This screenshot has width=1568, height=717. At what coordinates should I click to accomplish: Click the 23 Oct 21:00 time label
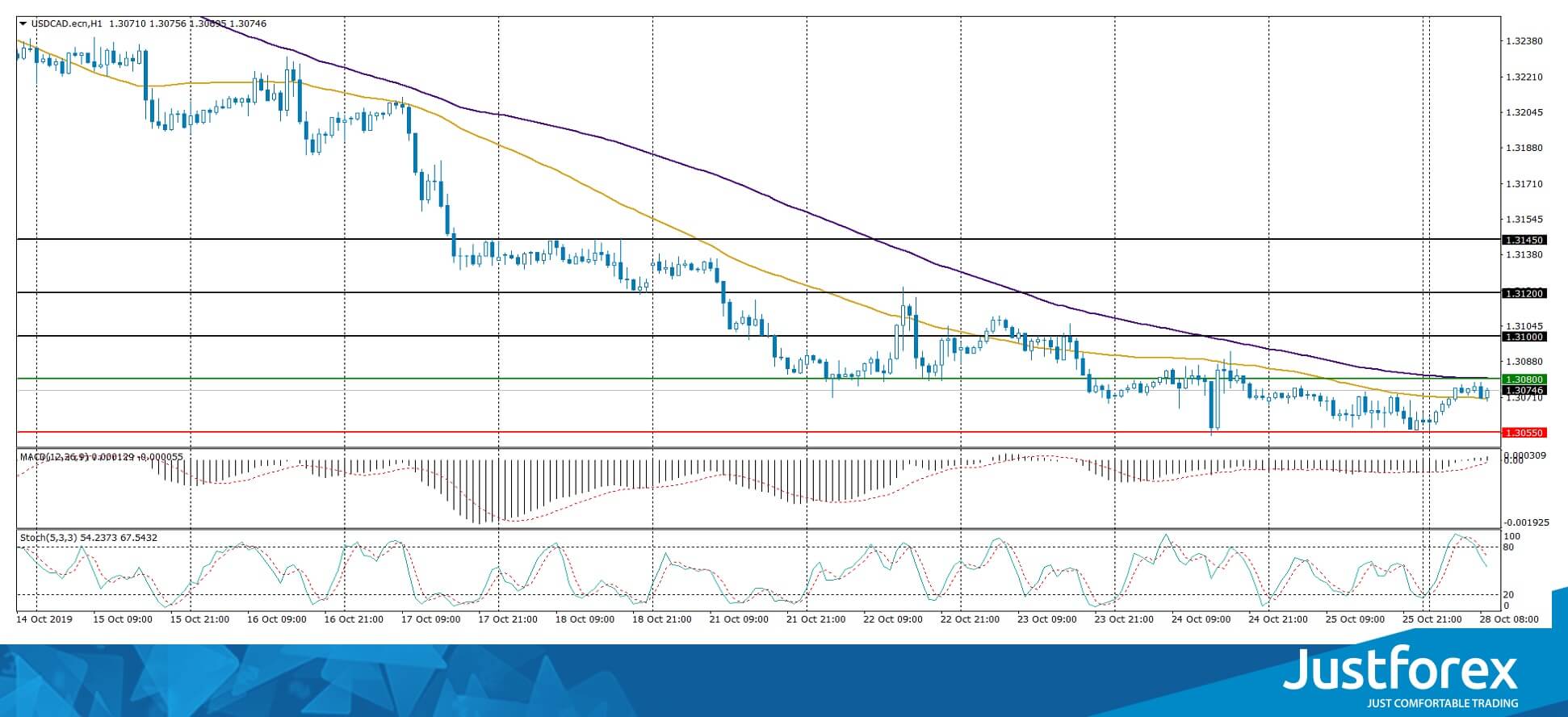(x=1125, y=619)
